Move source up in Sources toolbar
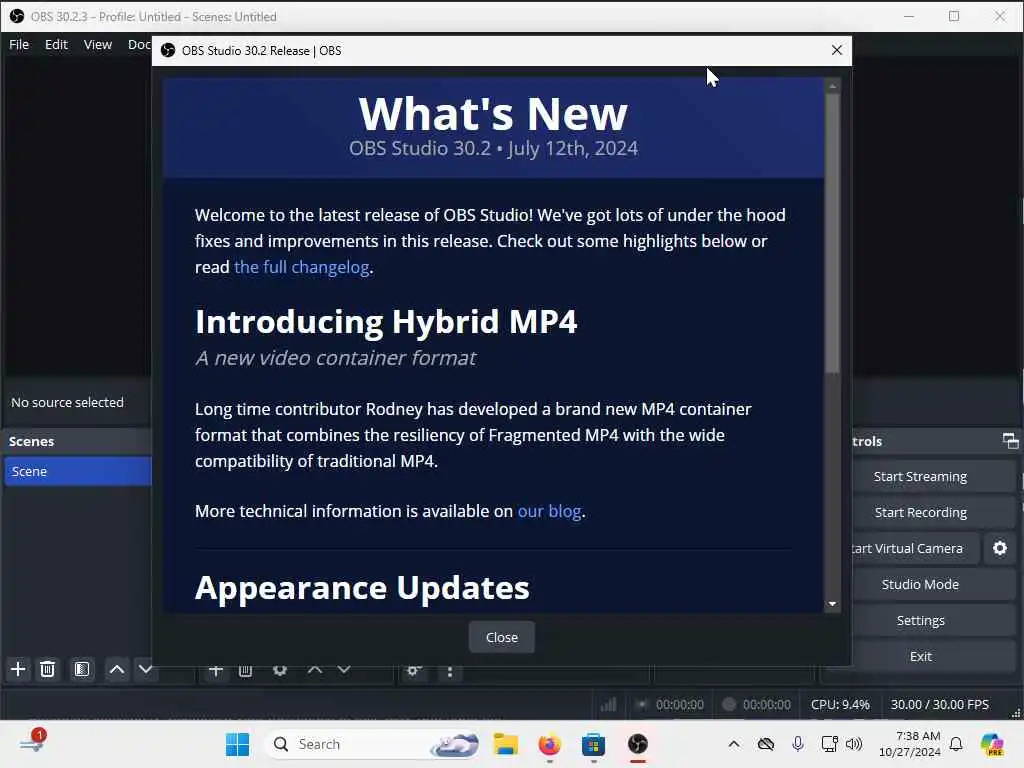This screenshot has height=768, width=1024. coord(315,671)
